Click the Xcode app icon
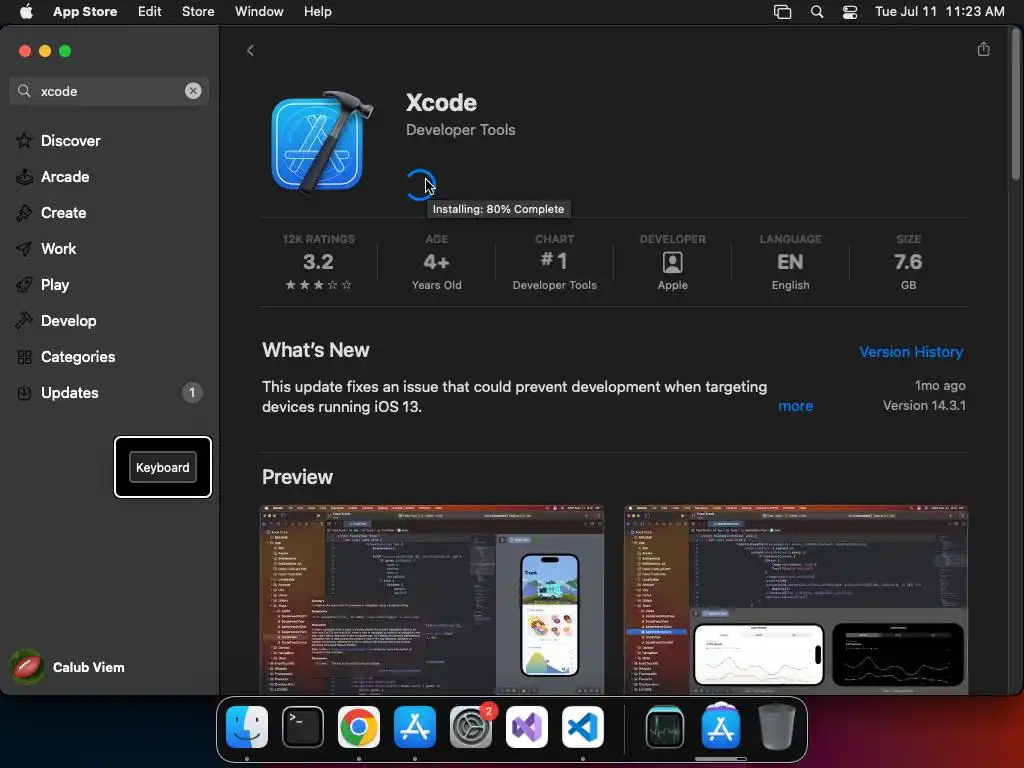The height and width of the screenshot is (768, 1024). (321, 142)
